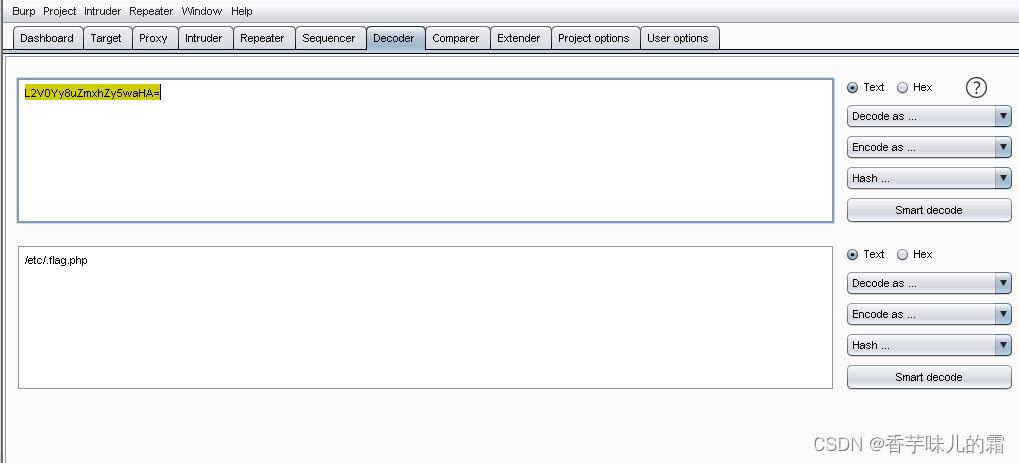Screen dimensions: 1019x463
Task: Open the Decoder help question-mark icon
Action: coord(976,87)
